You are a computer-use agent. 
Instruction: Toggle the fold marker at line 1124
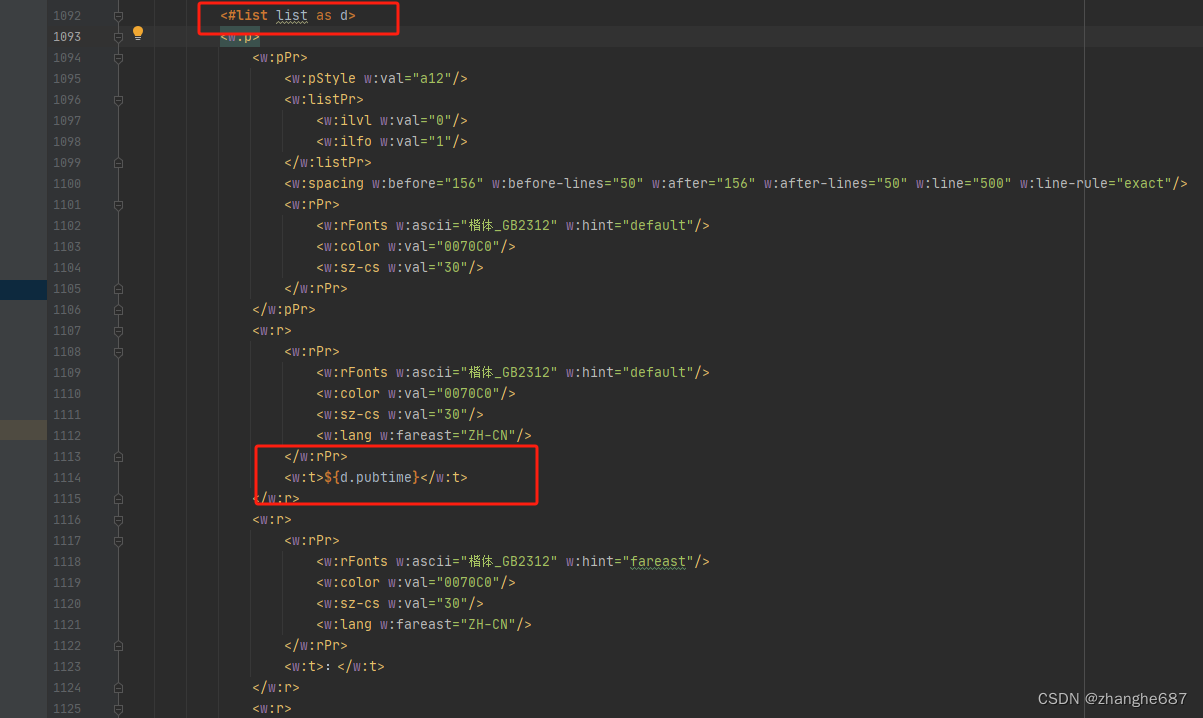tap(118, 688)
